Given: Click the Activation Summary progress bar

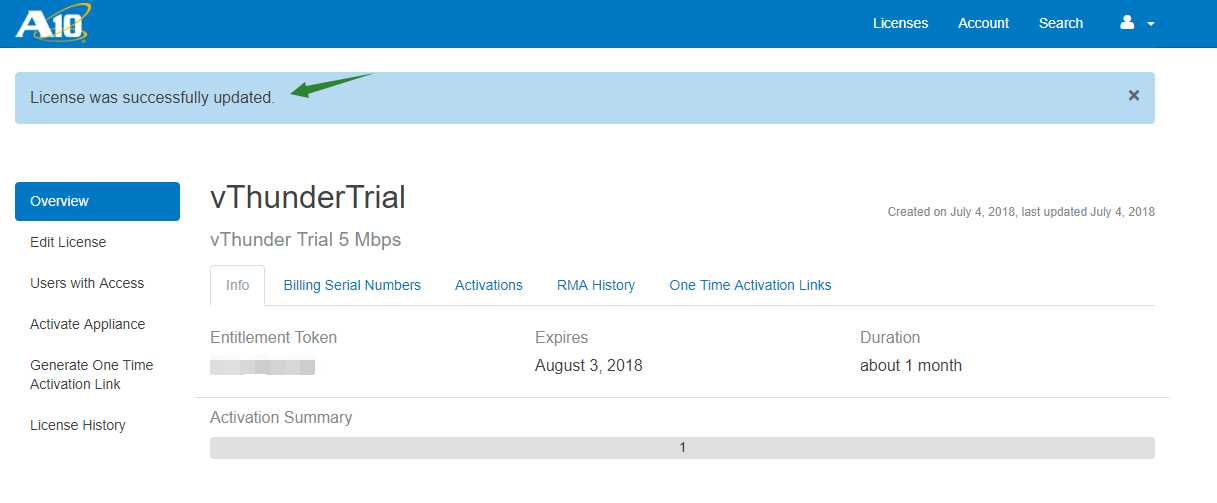Looking at the screenshot, I should click(682, 448).
